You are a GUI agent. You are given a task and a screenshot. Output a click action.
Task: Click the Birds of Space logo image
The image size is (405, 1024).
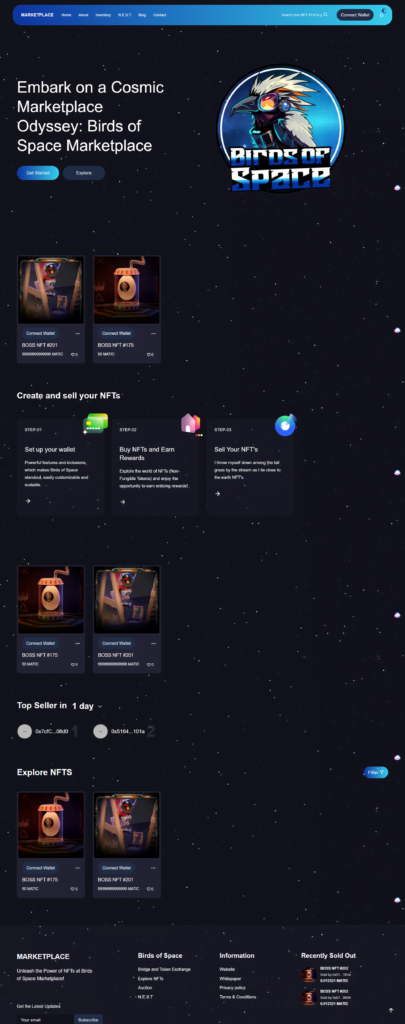pyautogui.click(x=280, y=129)
